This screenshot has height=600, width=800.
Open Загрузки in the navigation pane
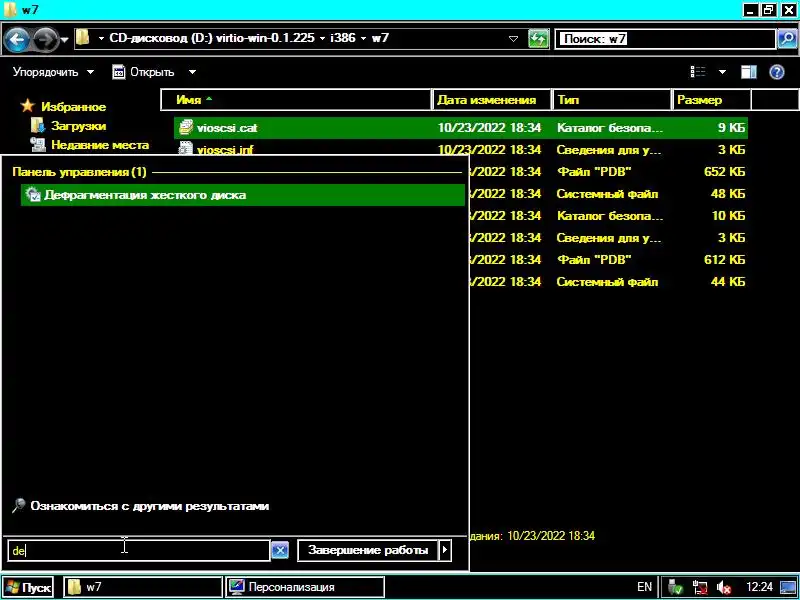tap(78, 126)
